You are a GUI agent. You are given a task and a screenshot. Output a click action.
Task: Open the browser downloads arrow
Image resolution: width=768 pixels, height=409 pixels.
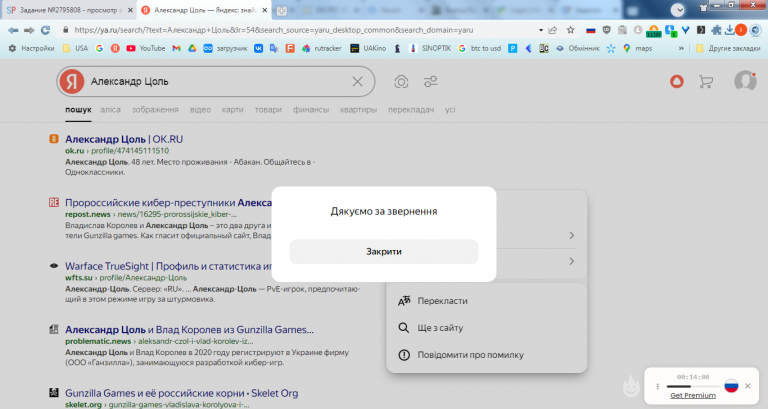(x=729, y=30)
